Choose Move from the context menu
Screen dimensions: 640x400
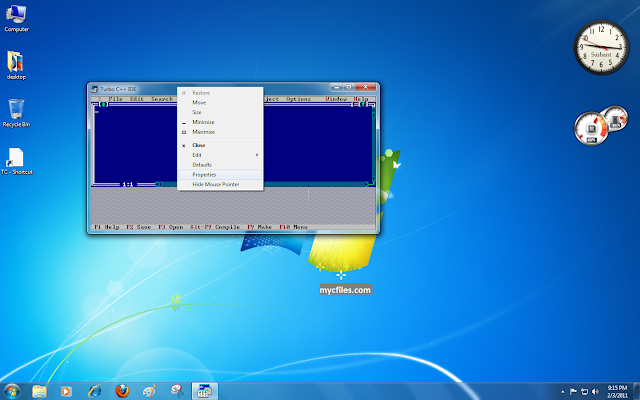click(x=220, y=102)
